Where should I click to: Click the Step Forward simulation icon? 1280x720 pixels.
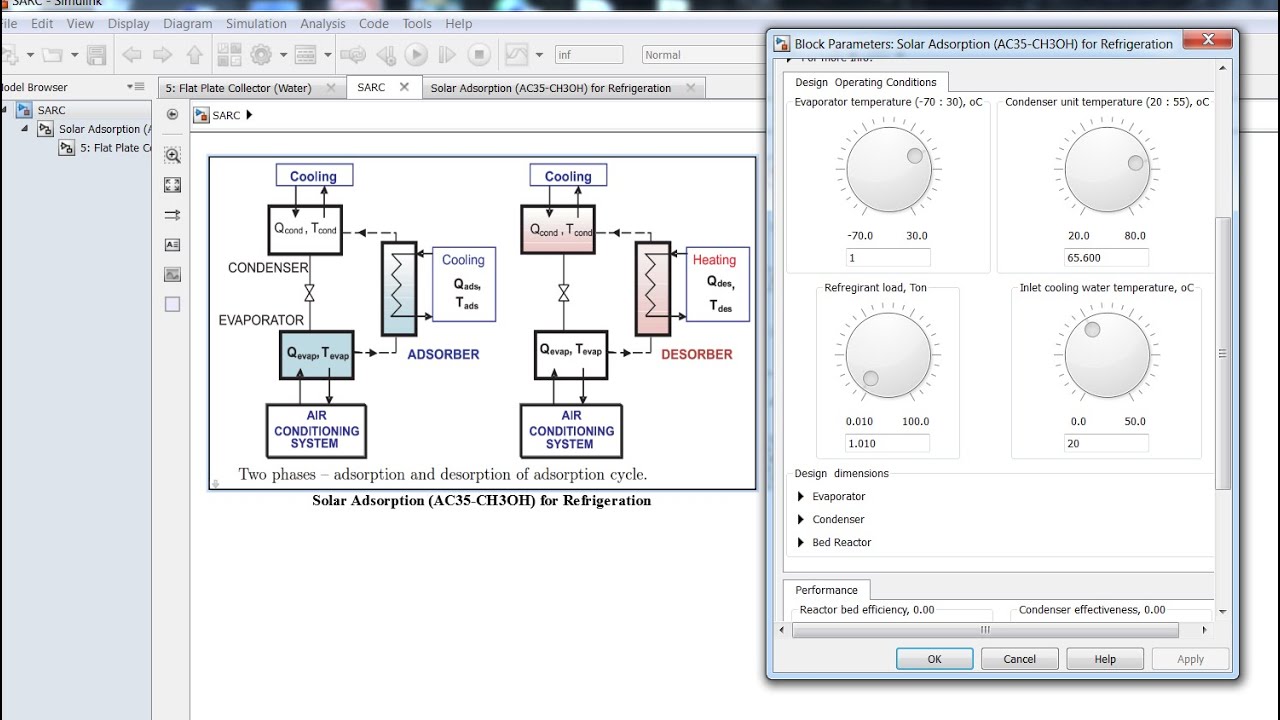447,55
